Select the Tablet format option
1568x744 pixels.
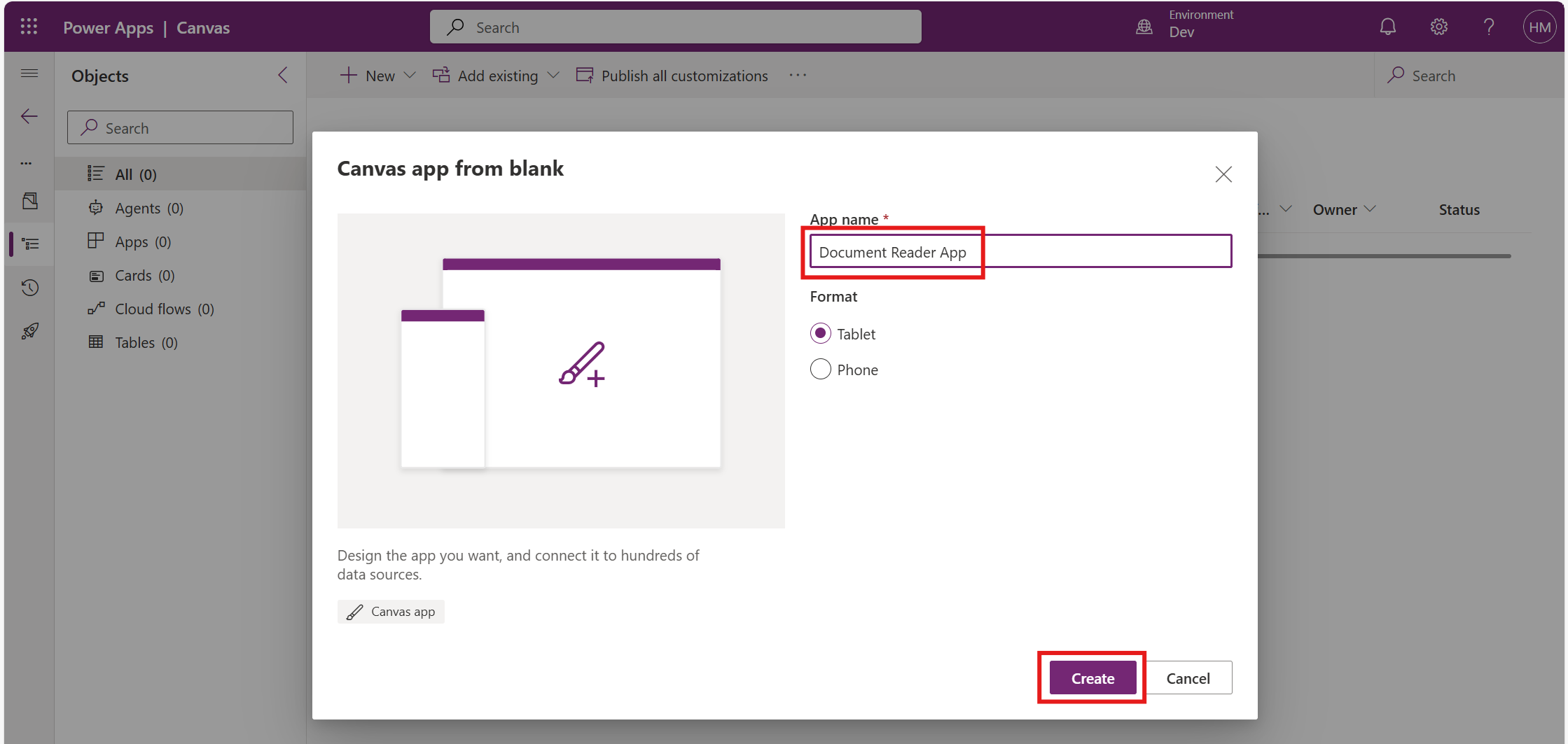tap(821, 334)
